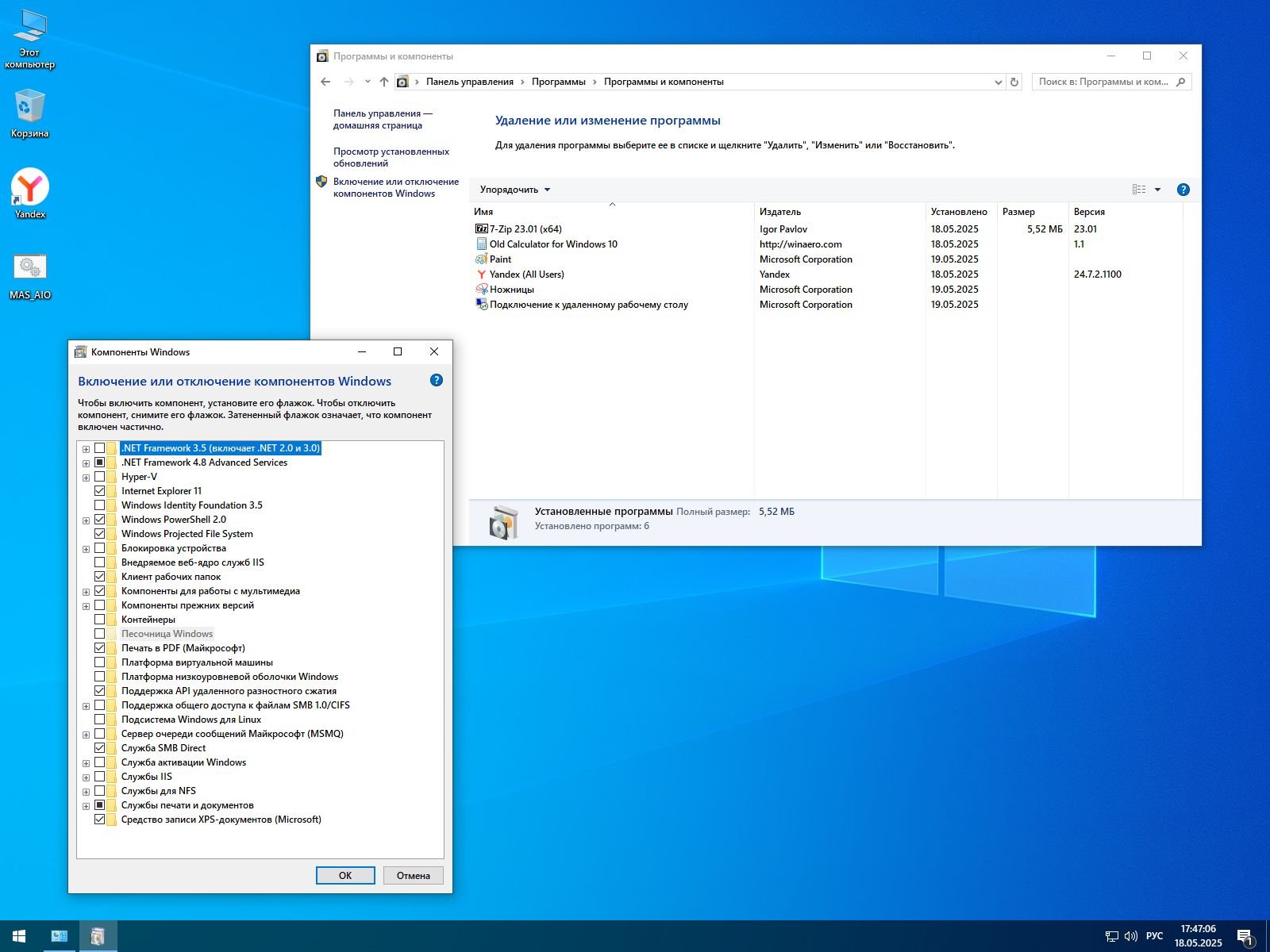1270x952 pixels.
Task: Click Панель управления in breadcrumb
Action: (x=470, y=82)
